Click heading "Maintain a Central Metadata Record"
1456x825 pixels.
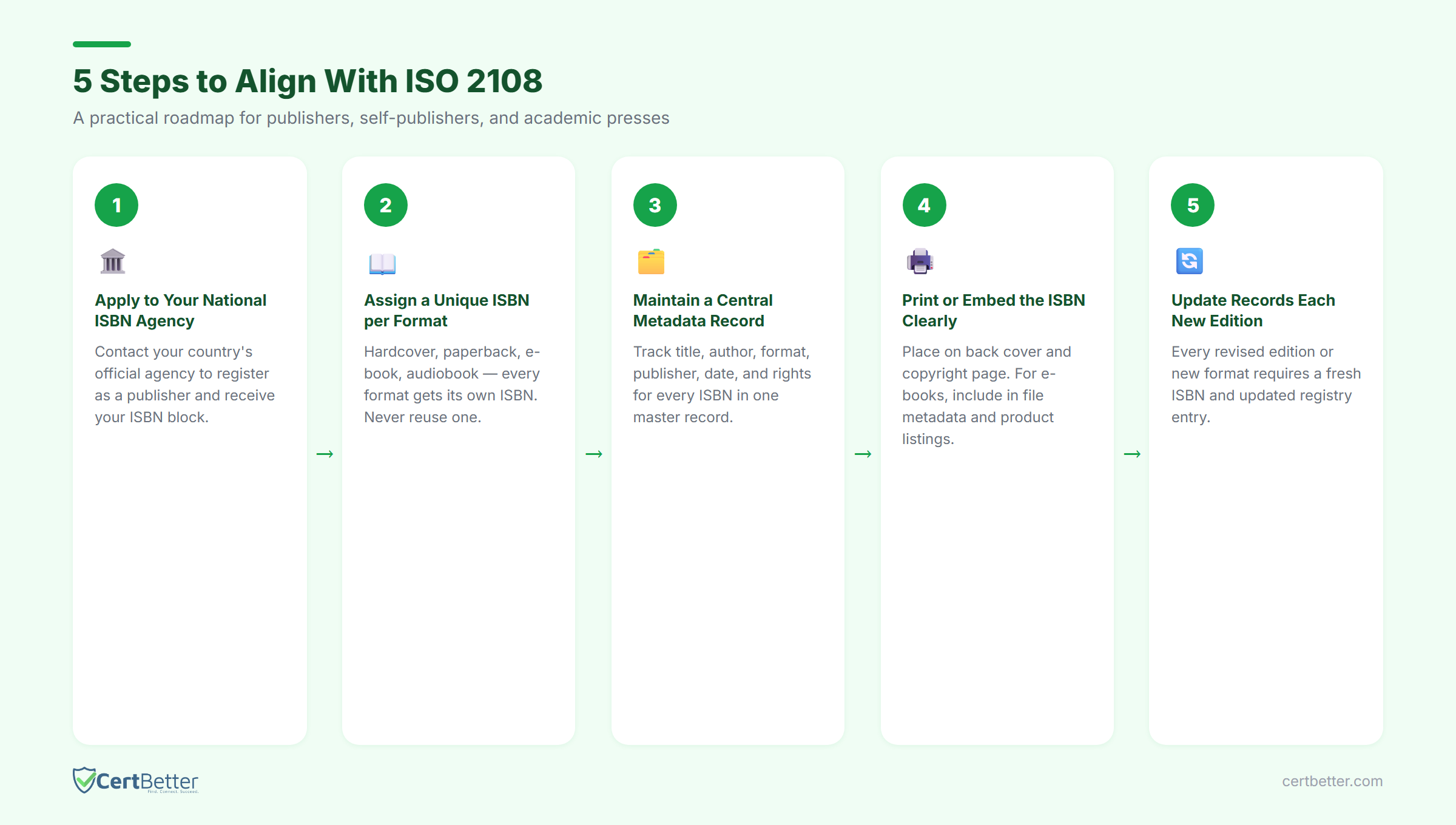click(703, 311)
